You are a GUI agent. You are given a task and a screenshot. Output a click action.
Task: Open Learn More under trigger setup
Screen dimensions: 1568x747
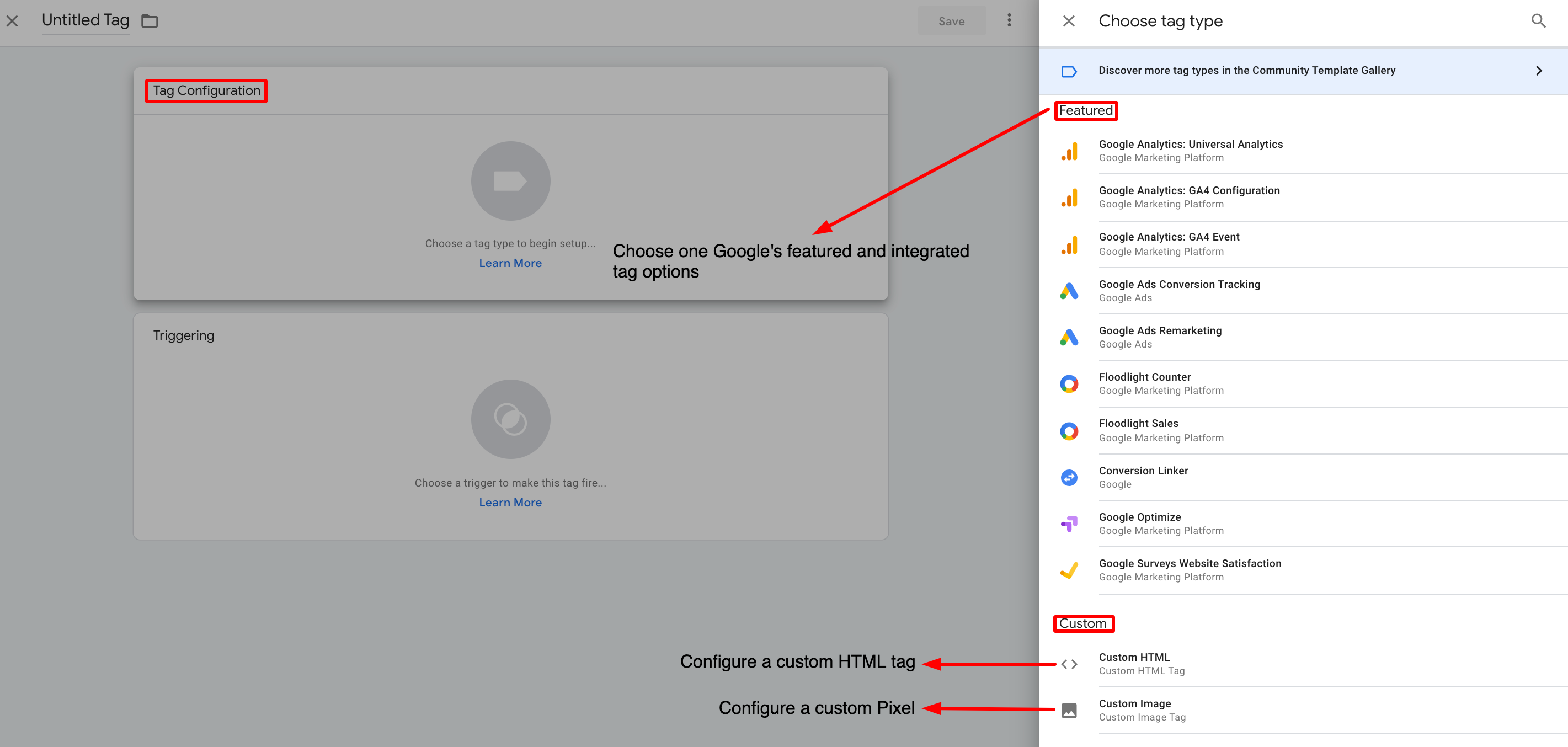(x=510, y=502)
